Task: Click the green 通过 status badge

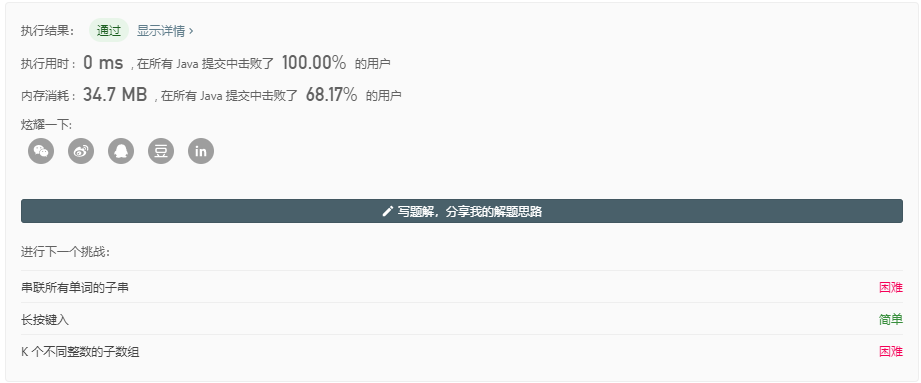Action: click(109, 31)
